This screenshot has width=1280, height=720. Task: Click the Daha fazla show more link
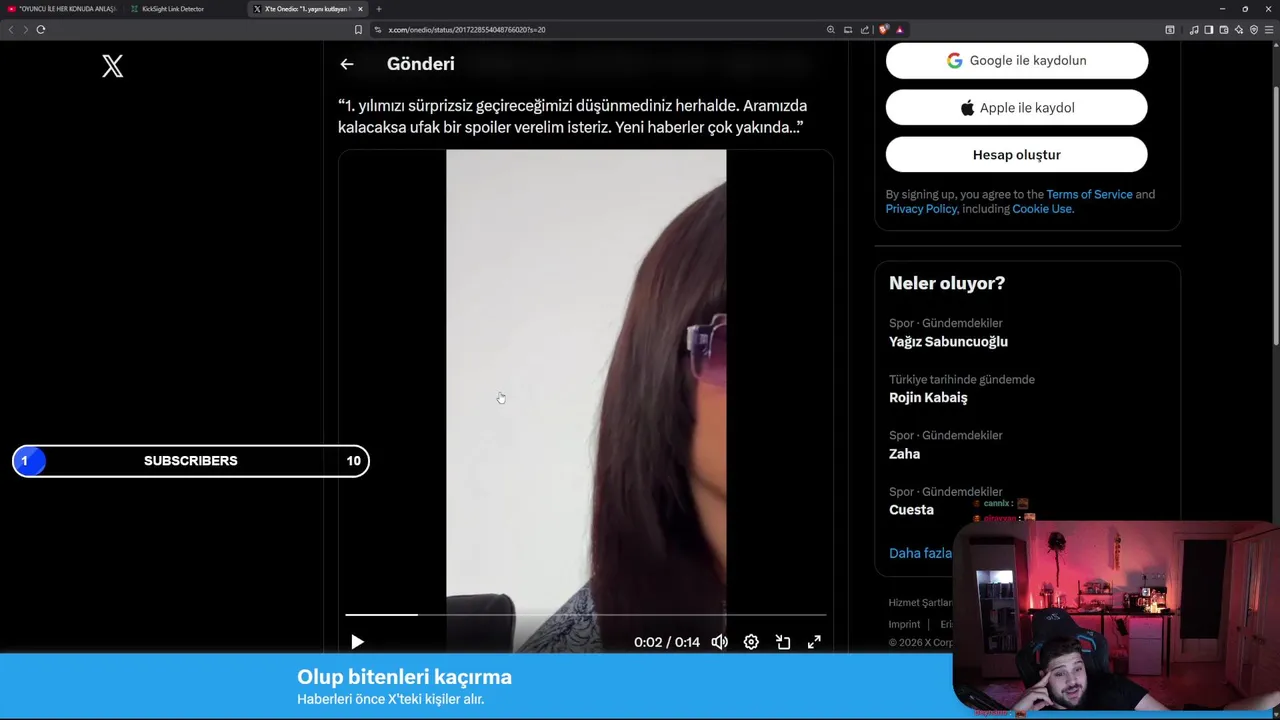click(920, 553)
